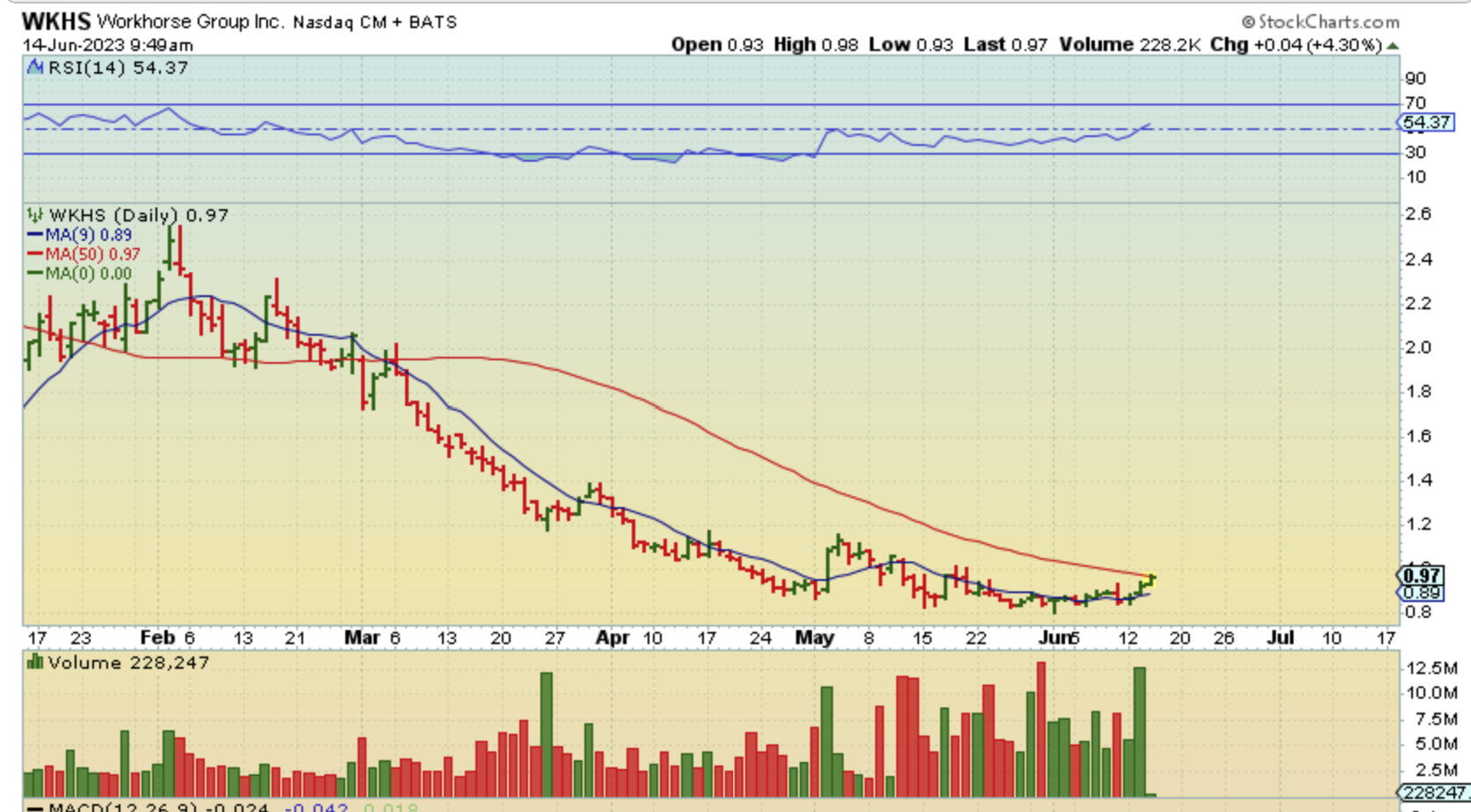The width and height of the screenshot is (1471, 812).
Task: Click the 90 level on the RSI axis
Action: pyautogui.click(x=1415, y=78)
